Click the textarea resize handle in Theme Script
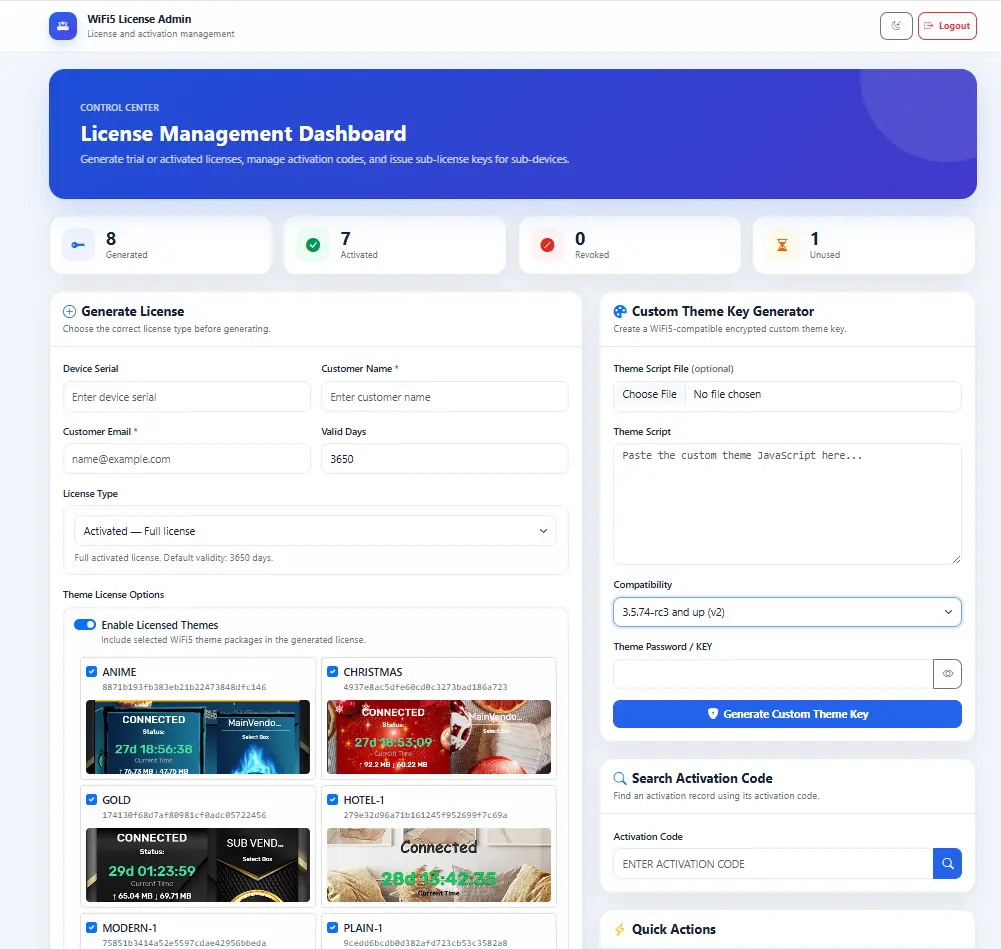 956,559
